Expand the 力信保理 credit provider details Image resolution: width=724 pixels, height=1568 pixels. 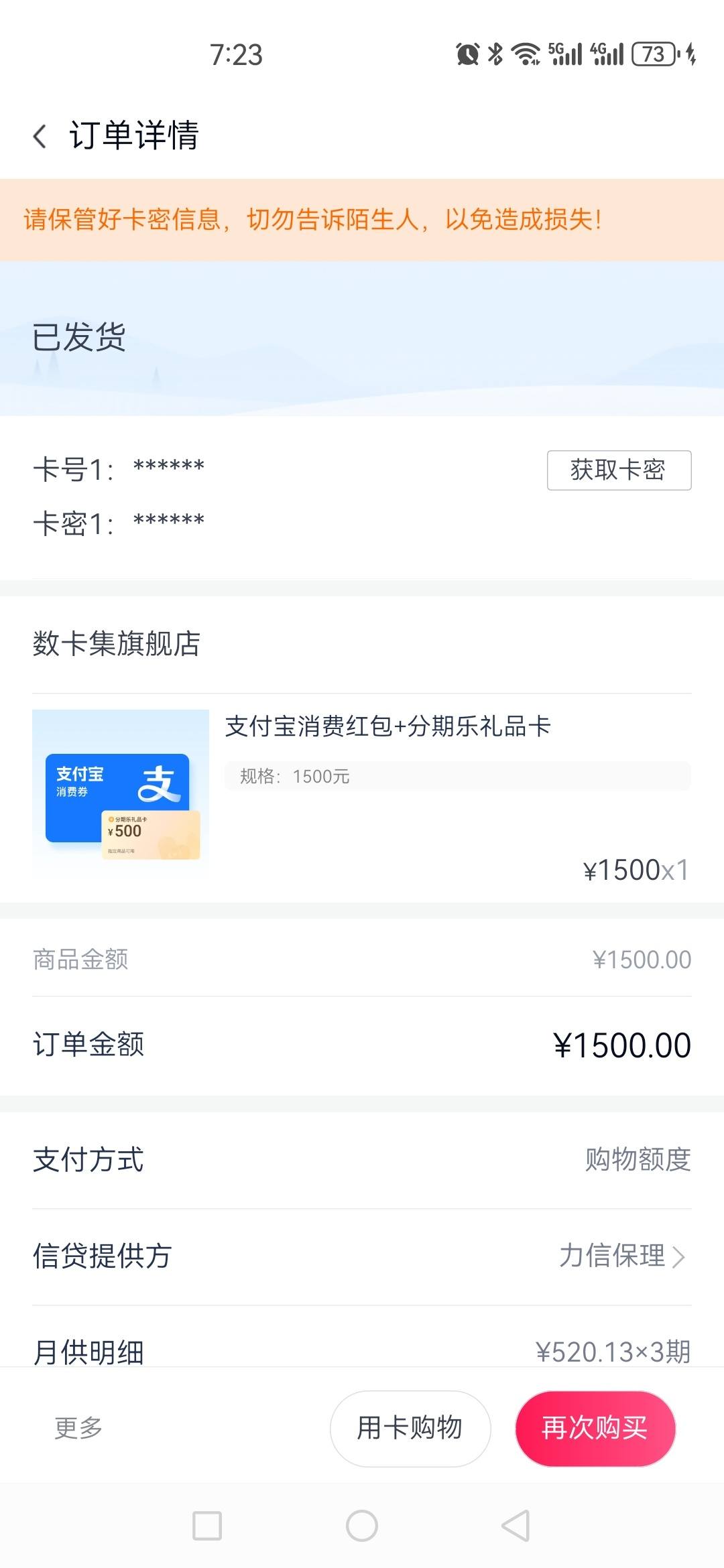tap(623, 1256)
